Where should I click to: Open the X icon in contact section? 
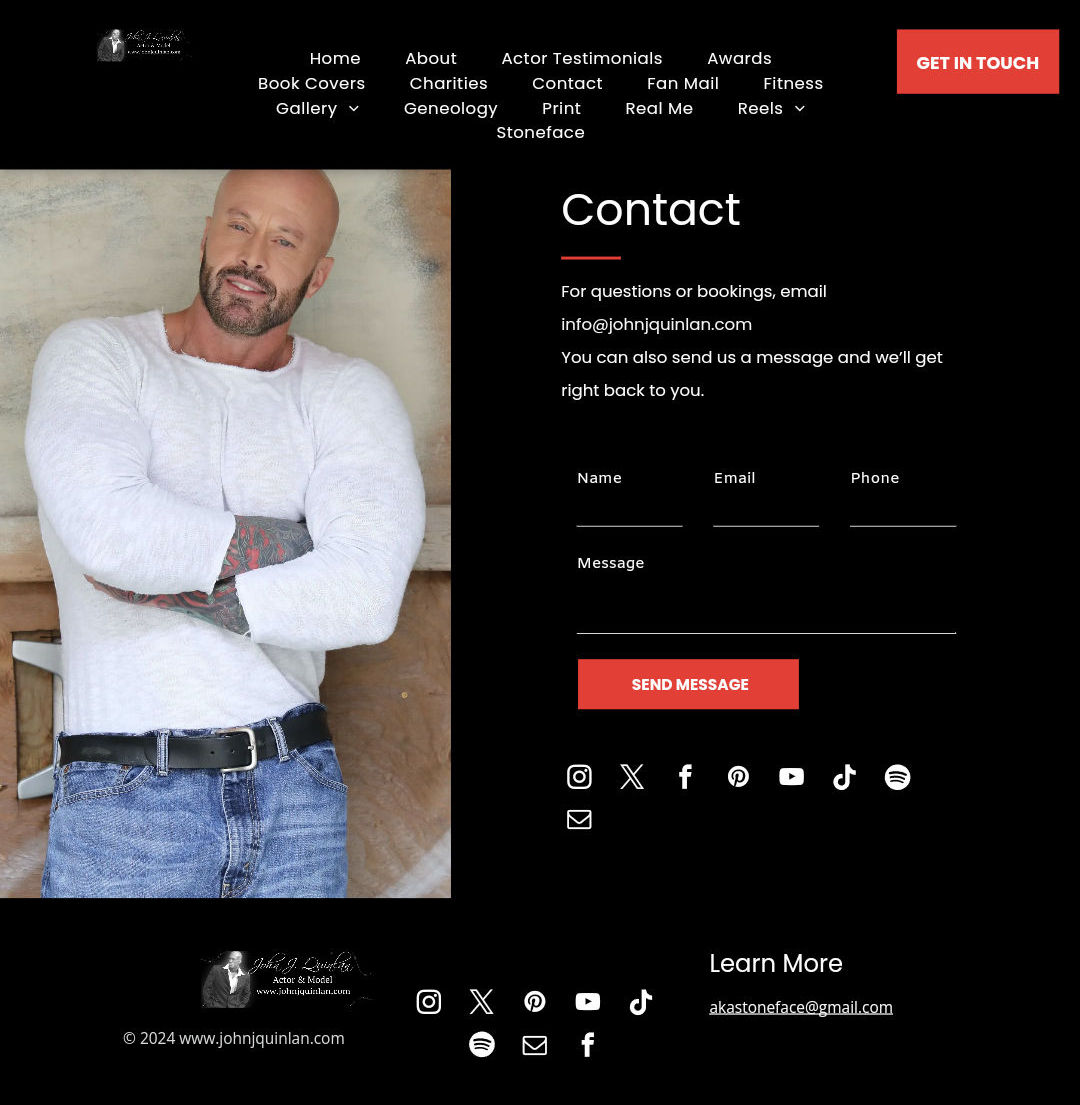point(632,777)
